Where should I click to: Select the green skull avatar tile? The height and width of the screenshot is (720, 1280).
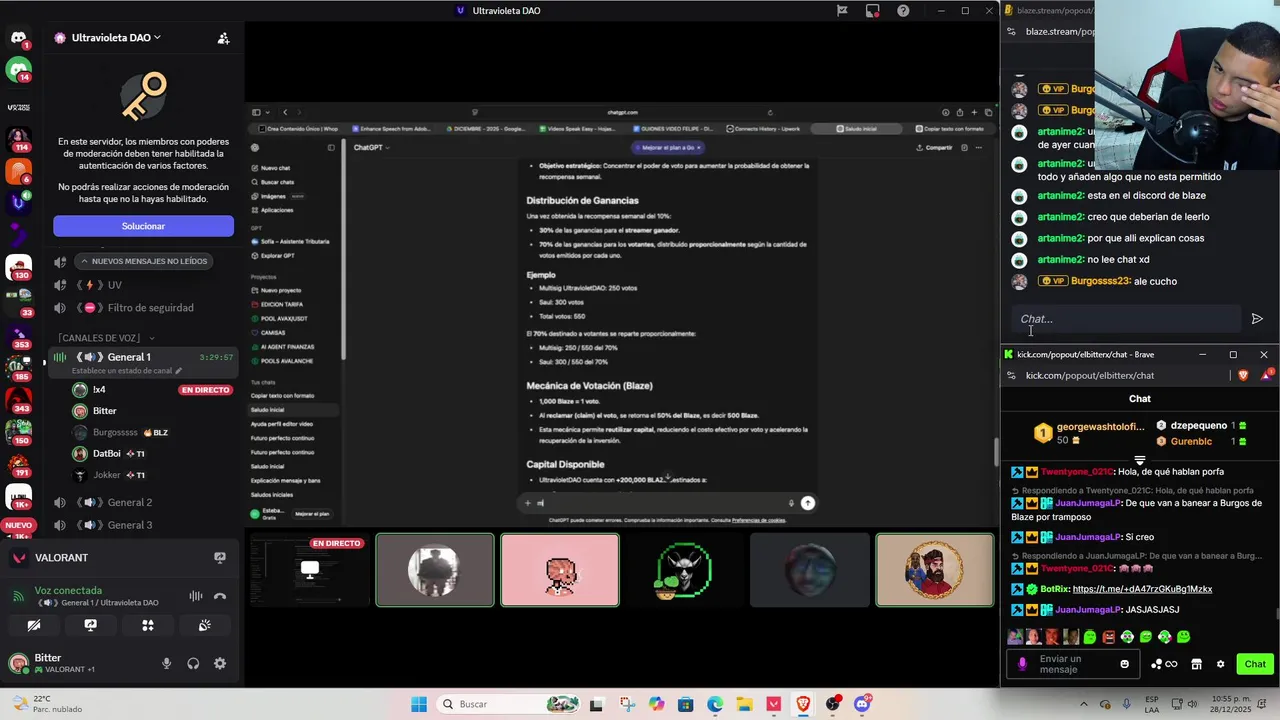[x=685, y=570]
